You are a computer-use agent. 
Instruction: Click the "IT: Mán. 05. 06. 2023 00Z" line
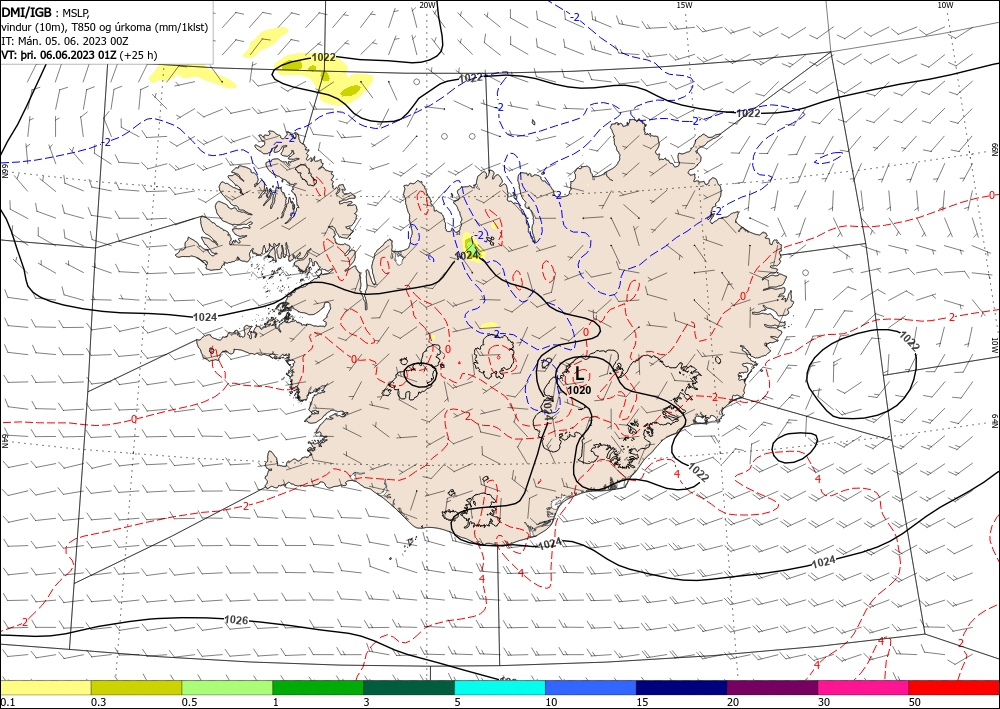(65, 41)
